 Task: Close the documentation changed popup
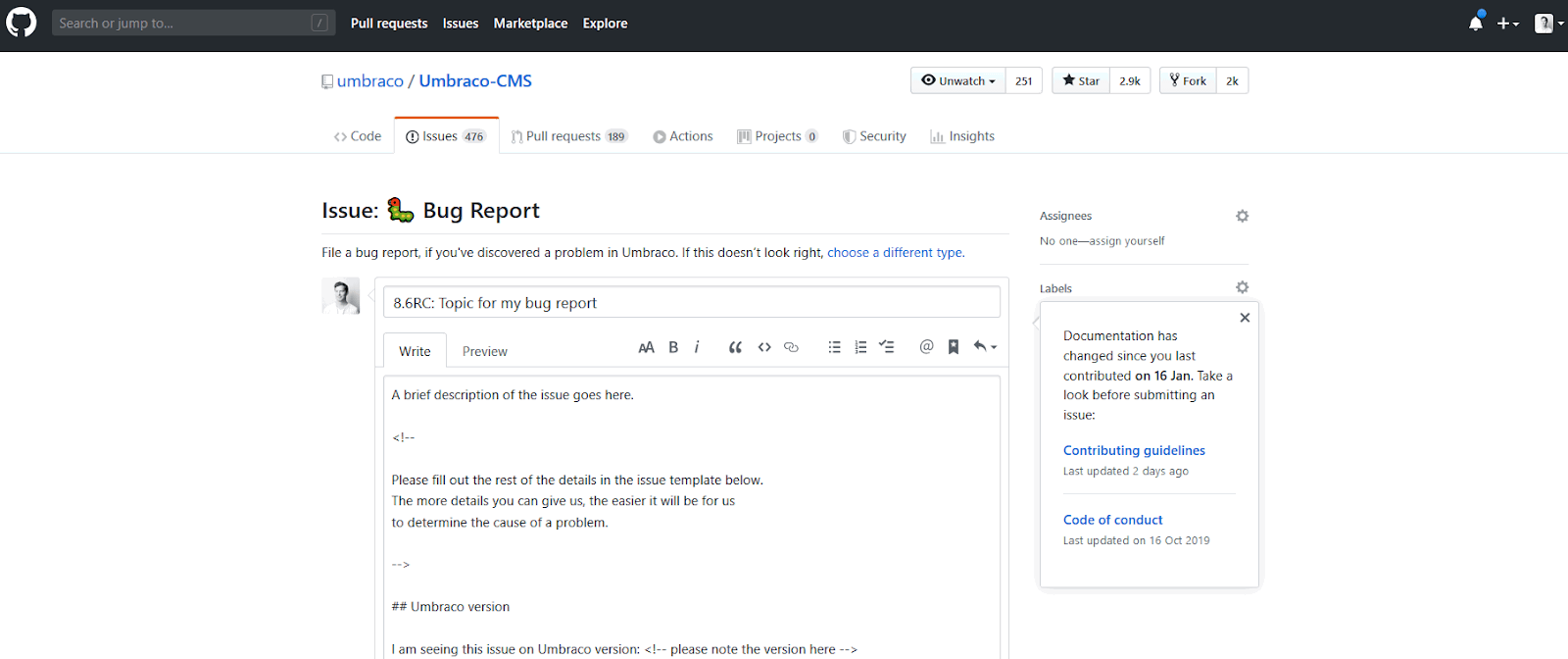pyautogui.click(x=1245, y=318)
